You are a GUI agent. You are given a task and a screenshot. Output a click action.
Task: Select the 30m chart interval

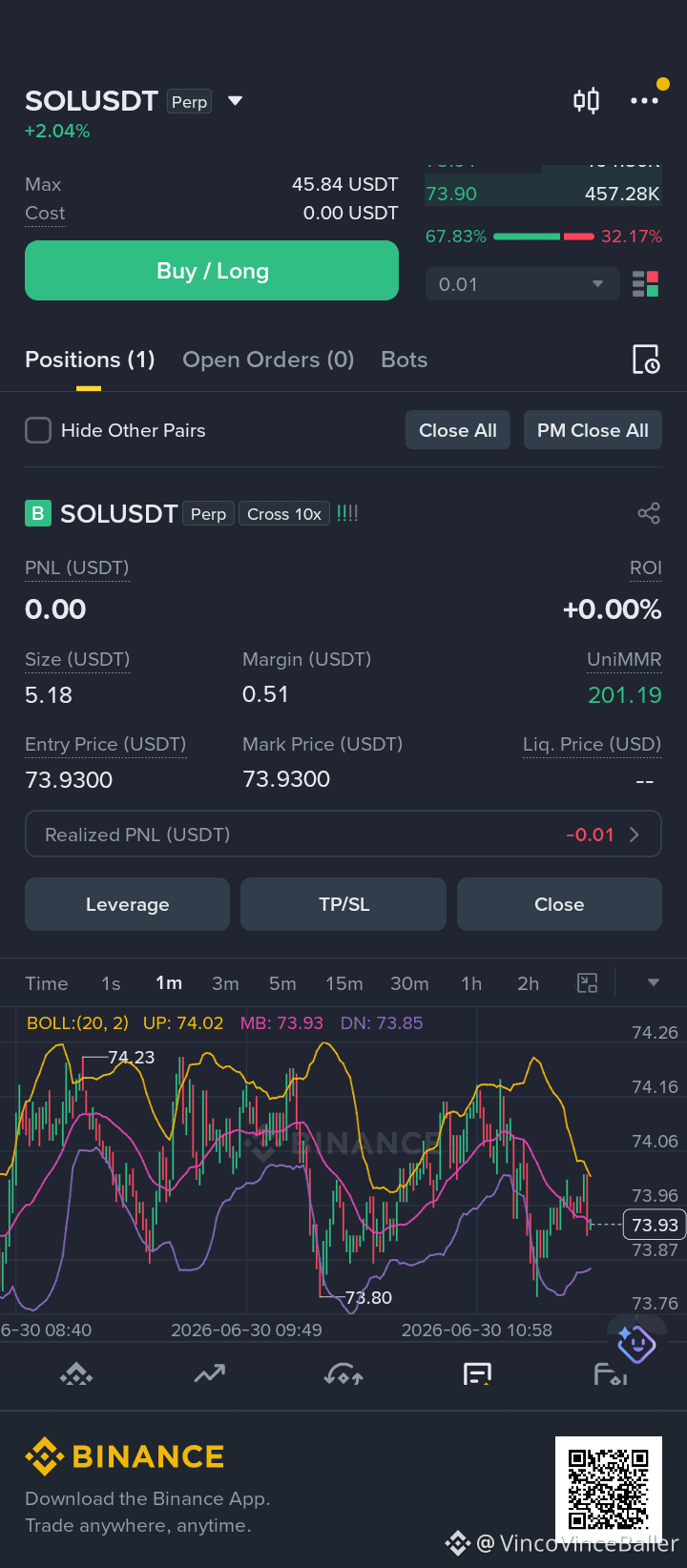[x=409, y=983]
